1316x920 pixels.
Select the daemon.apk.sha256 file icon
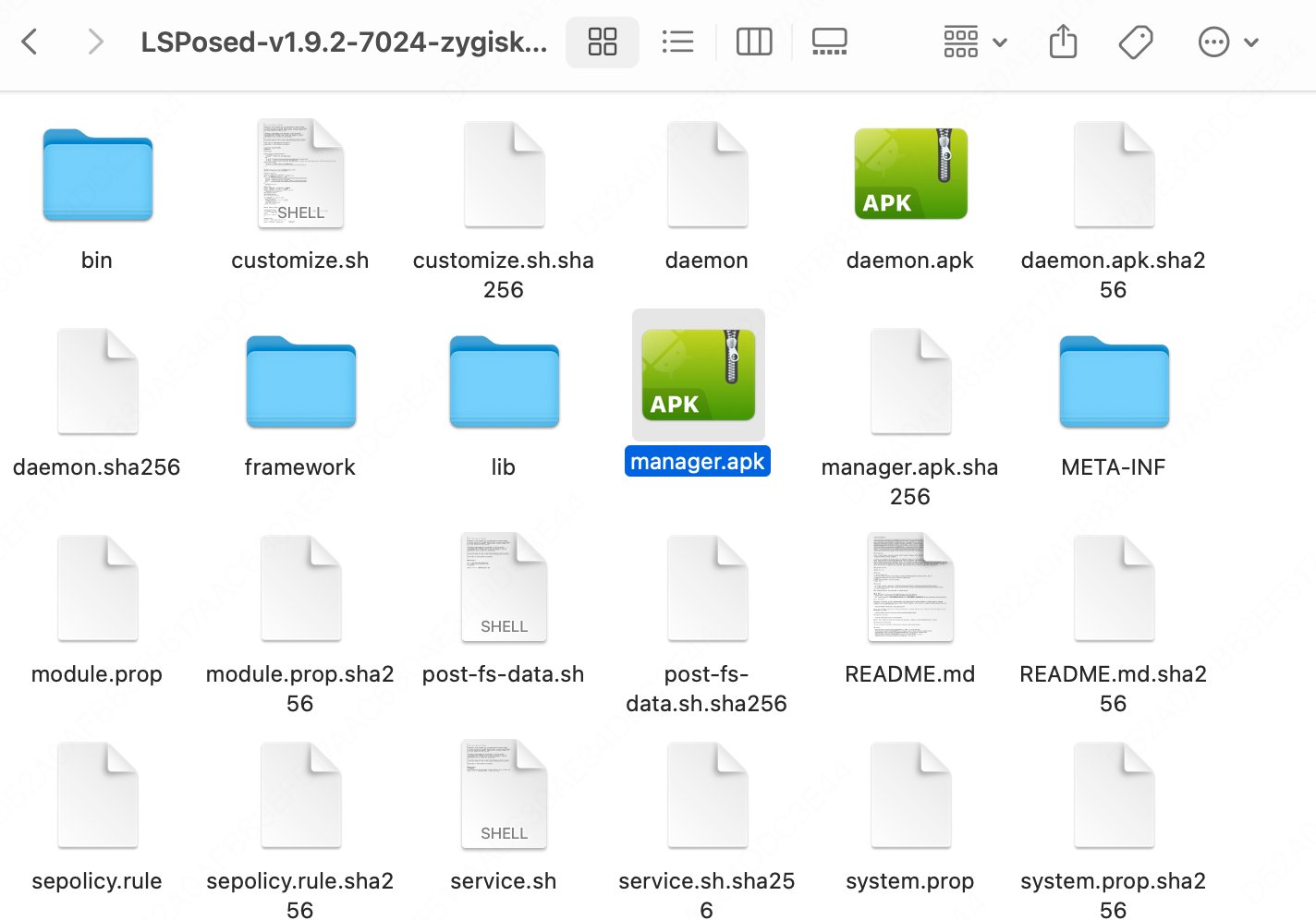(x=1114, y=174)
